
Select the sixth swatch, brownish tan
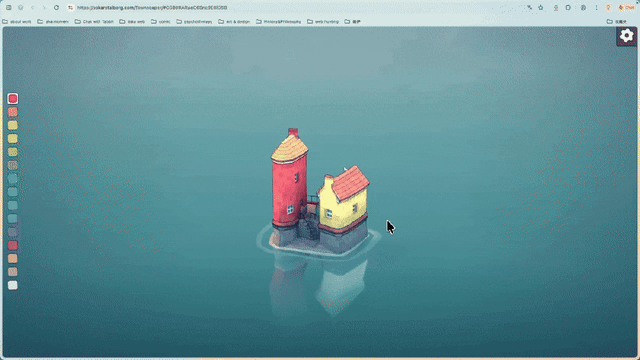coord(13,165)
